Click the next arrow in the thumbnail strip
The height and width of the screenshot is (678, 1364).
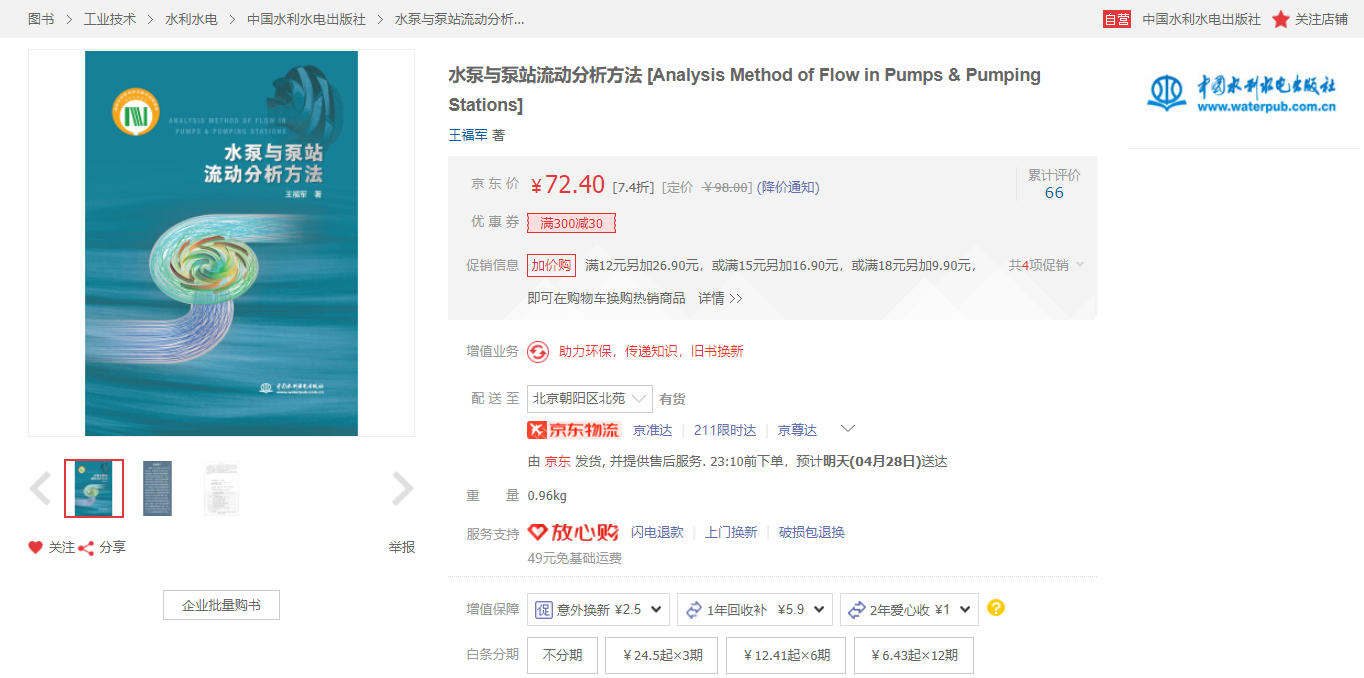point(402,488)
